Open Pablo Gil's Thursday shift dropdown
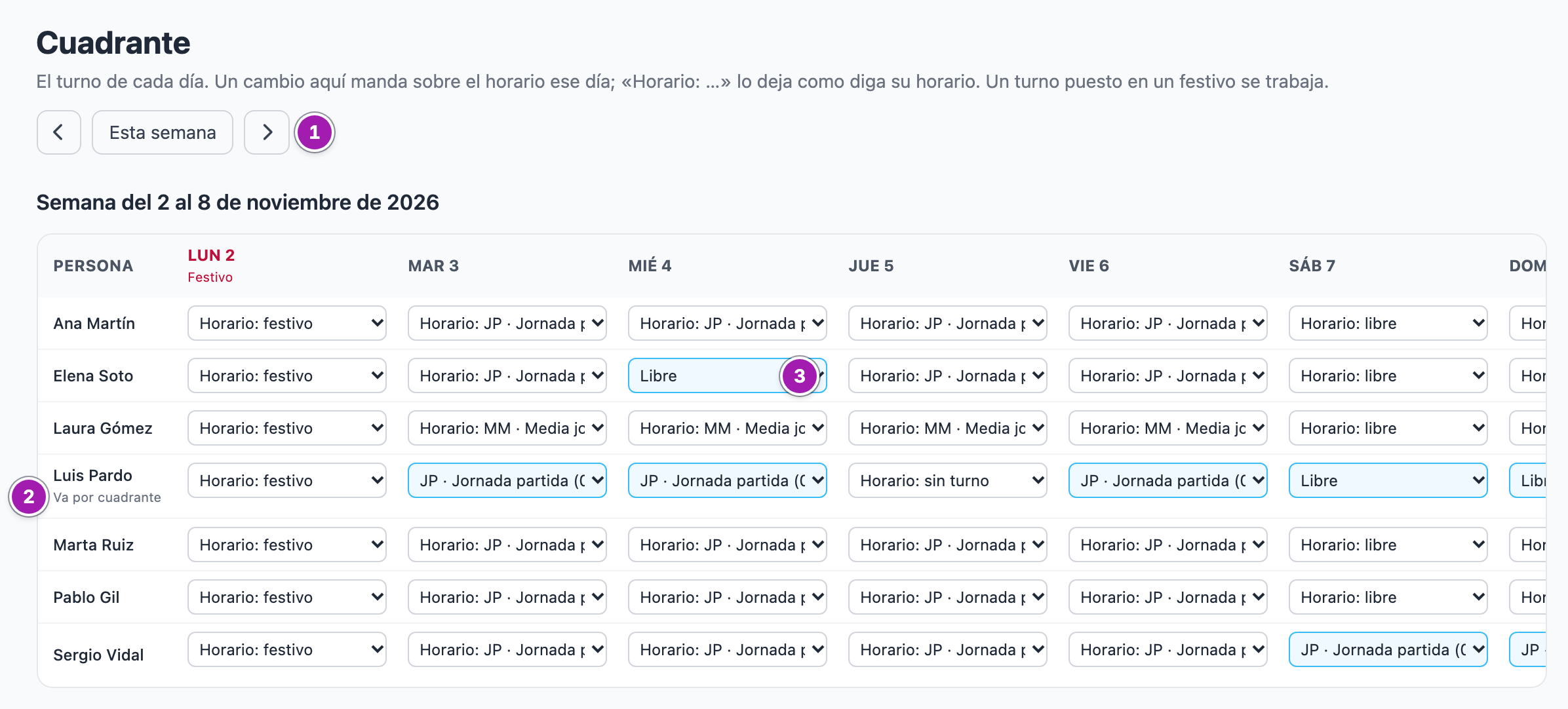Image resolution: width=1568 pixels, height=709 pixels. coord(948,597)
